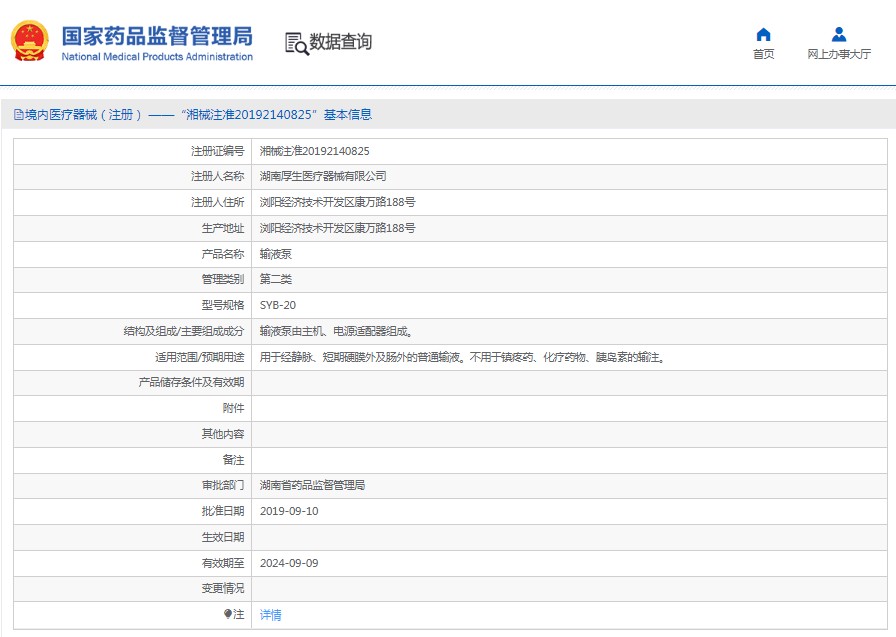This screenshot has width=896, height=637.
Task: Click the national emblem logo
Action: click(29, 41)
